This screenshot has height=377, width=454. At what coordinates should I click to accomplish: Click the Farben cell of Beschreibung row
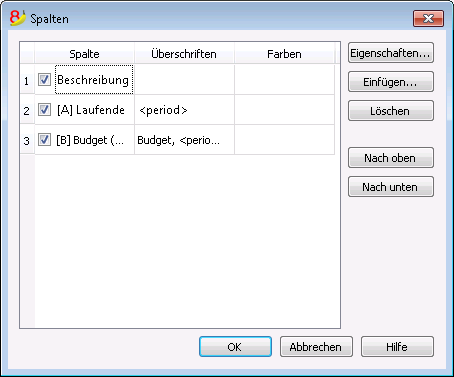(284, 80)
